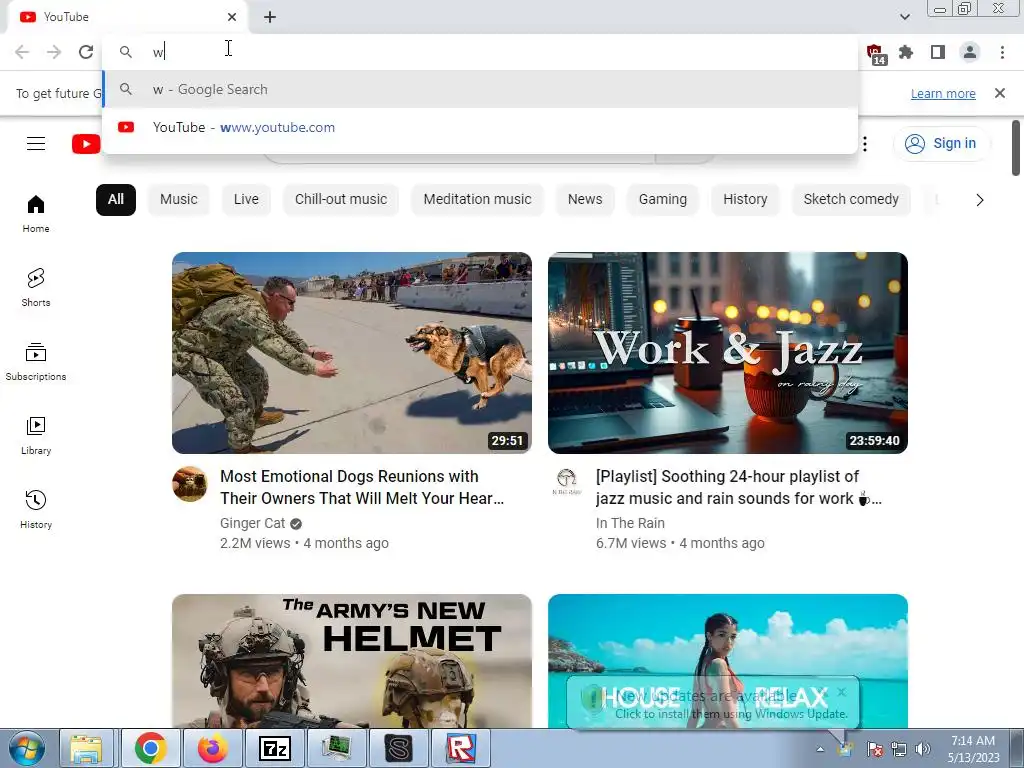
Task: Open the Soothing 24-hour playlist title
Action: click(x=739, y=487)
